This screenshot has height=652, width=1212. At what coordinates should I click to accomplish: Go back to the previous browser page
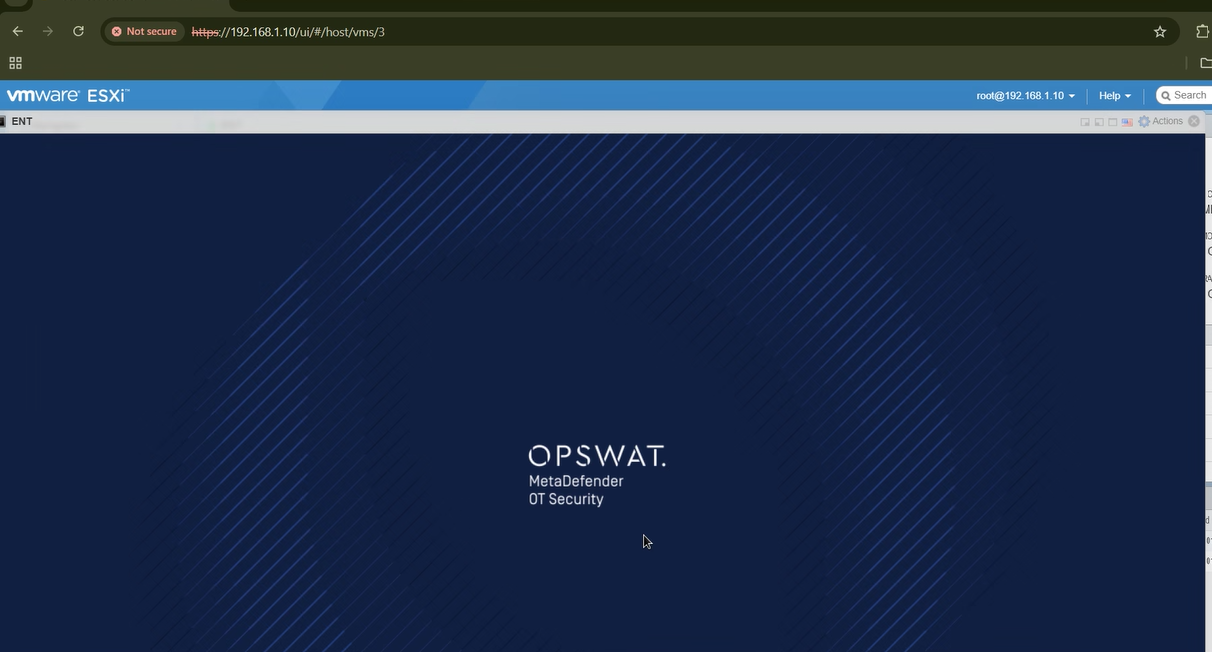[17, 31]
